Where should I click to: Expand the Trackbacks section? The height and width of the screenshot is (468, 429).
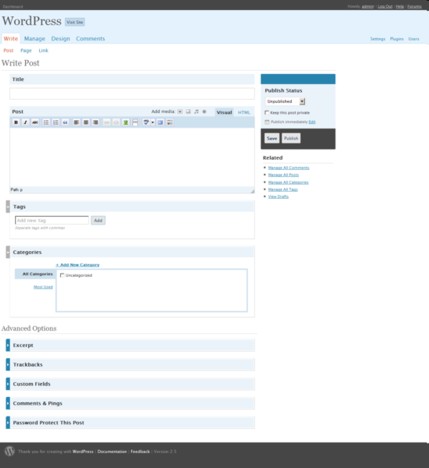tap(8, 365)
